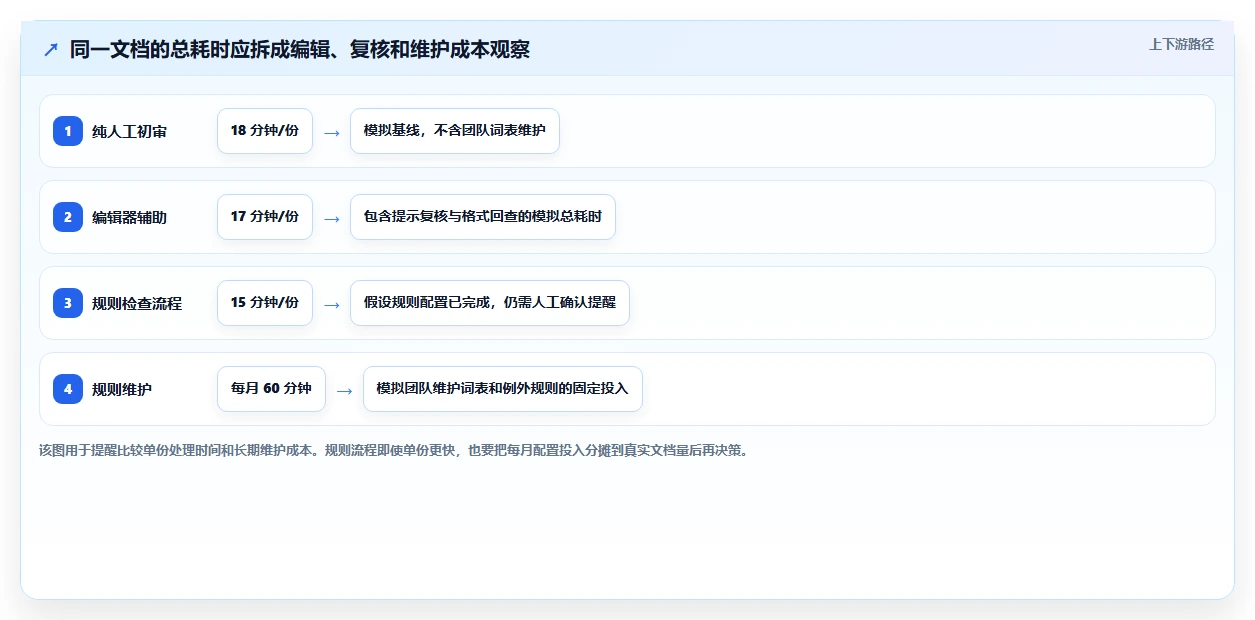Screen dimensions: 1255x620
Task: Click the note 模拟基线，不含团队词表维护
Action: (x=455, y=131)
